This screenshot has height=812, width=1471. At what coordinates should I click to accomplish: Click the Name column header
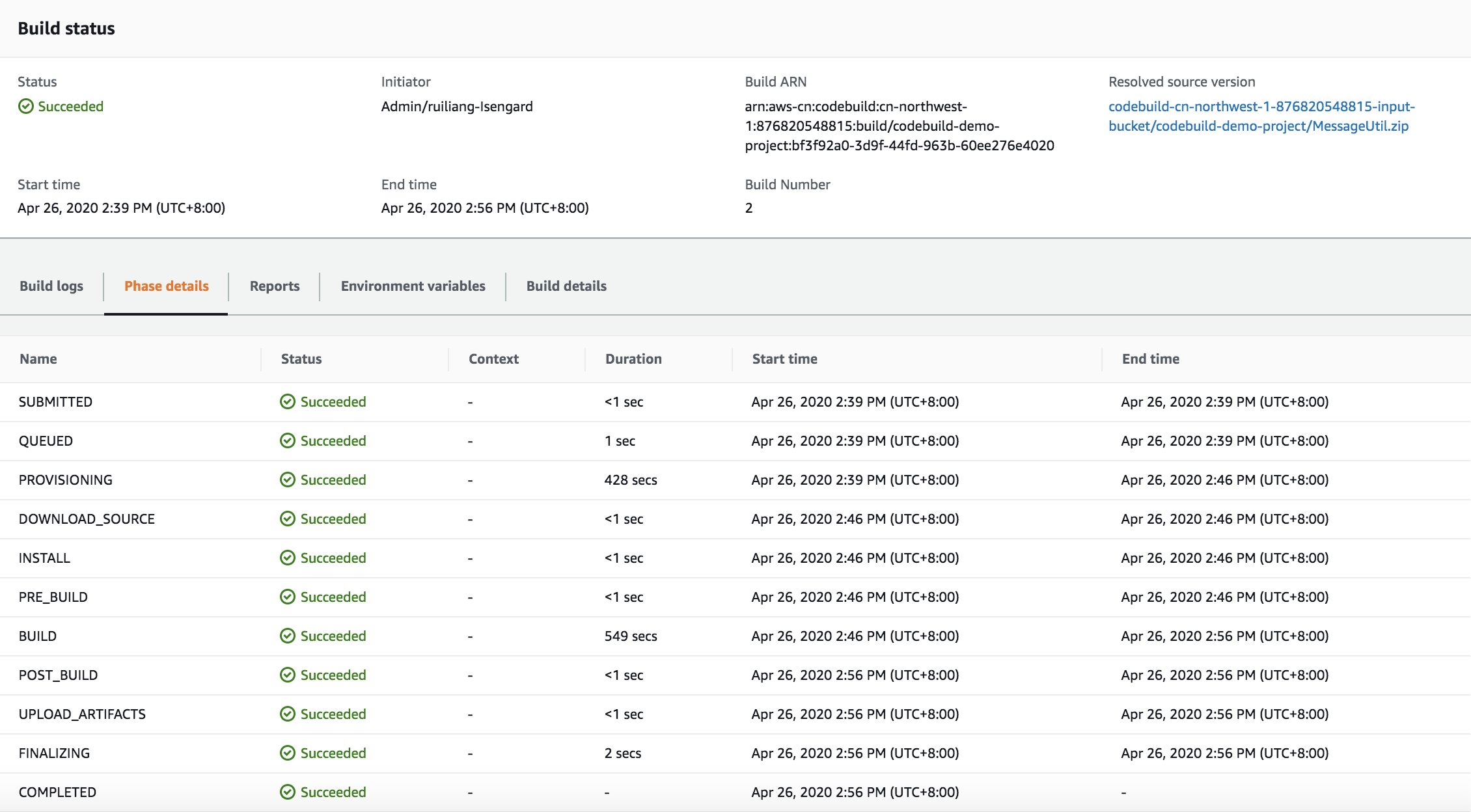pyautogui.click(x=38, y=359)
